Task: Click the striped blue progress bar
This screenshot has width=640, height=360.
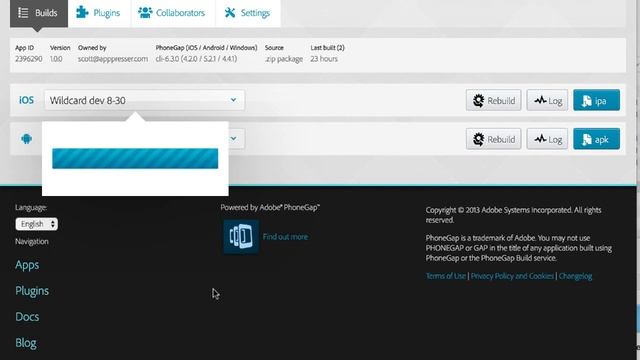Action: [x=135, y=158]
